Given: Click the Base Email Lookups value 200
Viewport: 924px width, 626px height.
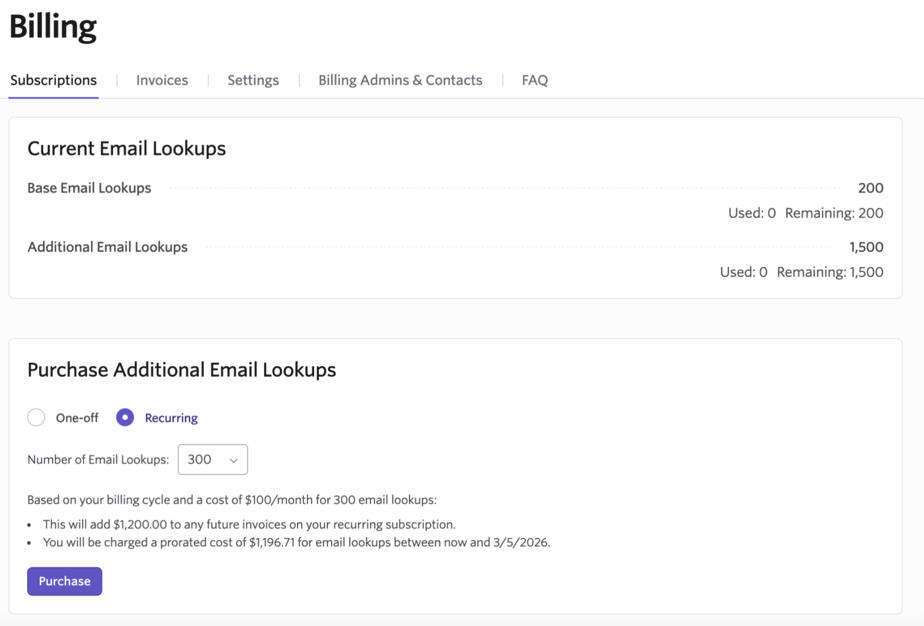Looking at the screenshot, I should (x=870, y=188).
